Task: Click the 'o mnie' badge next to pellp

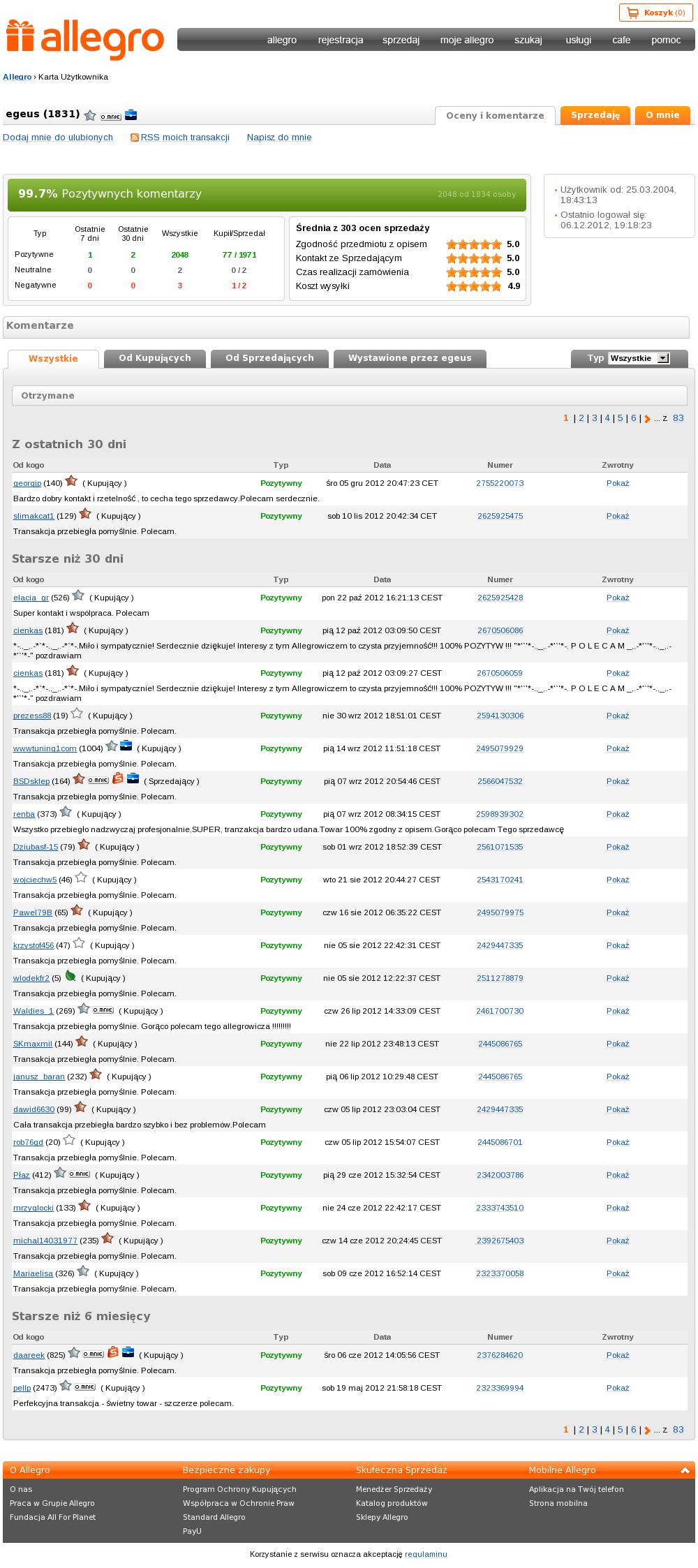Action: coord(84,1387)
